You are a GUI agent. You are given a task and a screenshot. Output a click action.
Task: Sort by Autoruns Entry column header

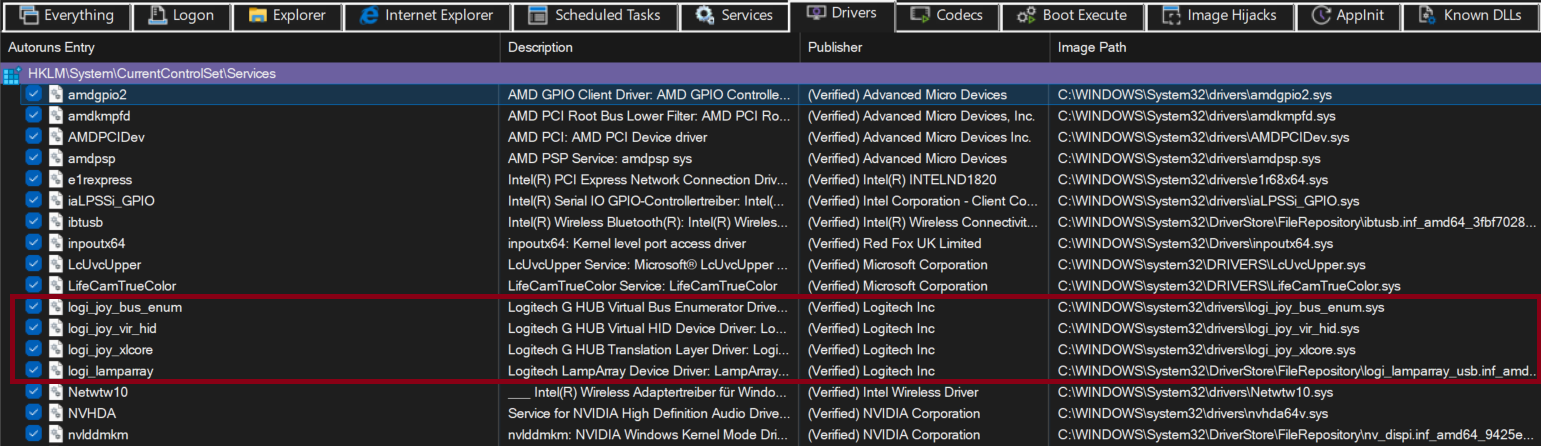tap(250, 47)
